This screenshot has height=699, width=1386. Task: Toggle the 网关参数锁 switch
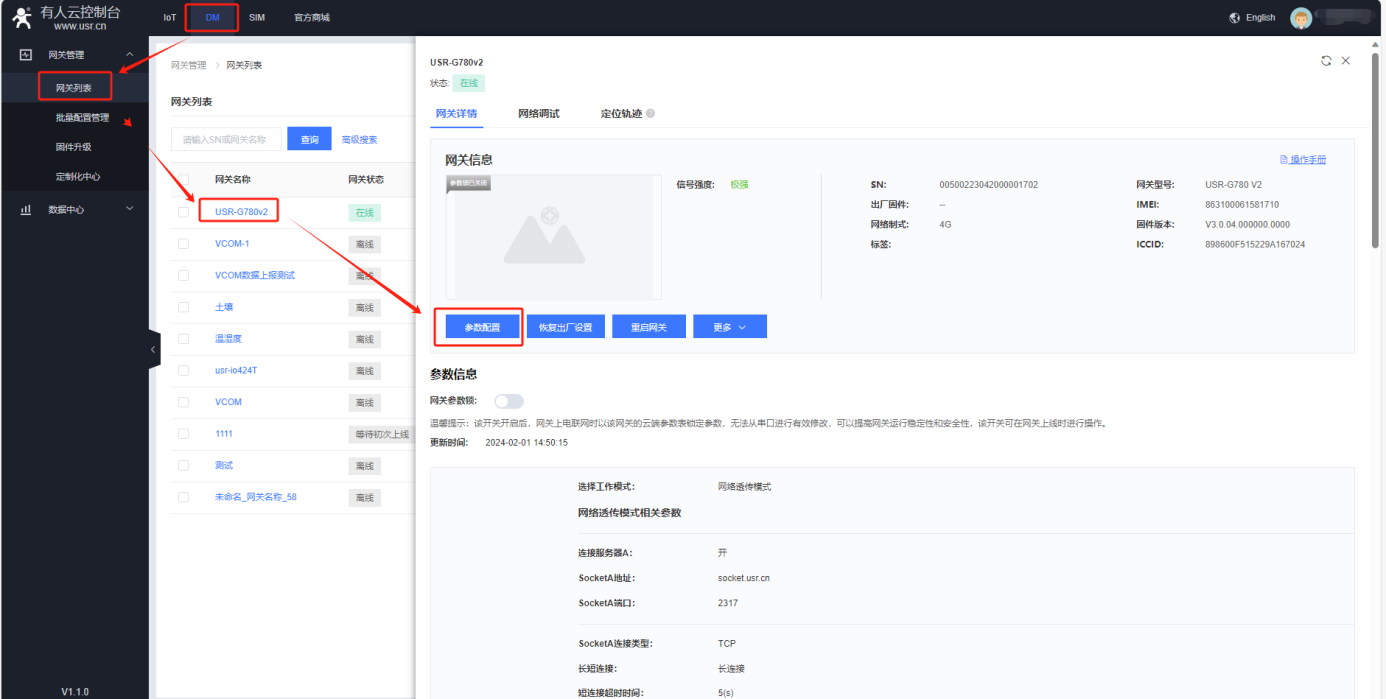[508, 401]
